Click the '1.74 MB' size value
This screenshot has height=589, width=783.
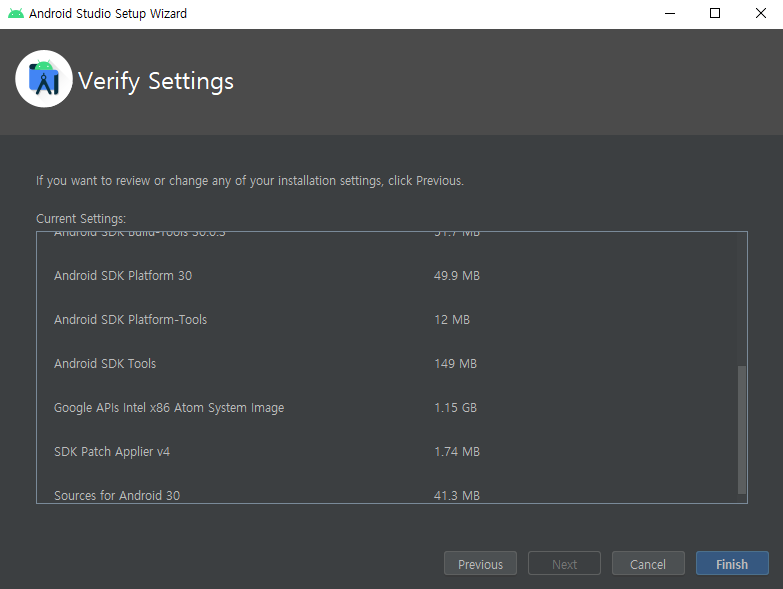[456, 452]
